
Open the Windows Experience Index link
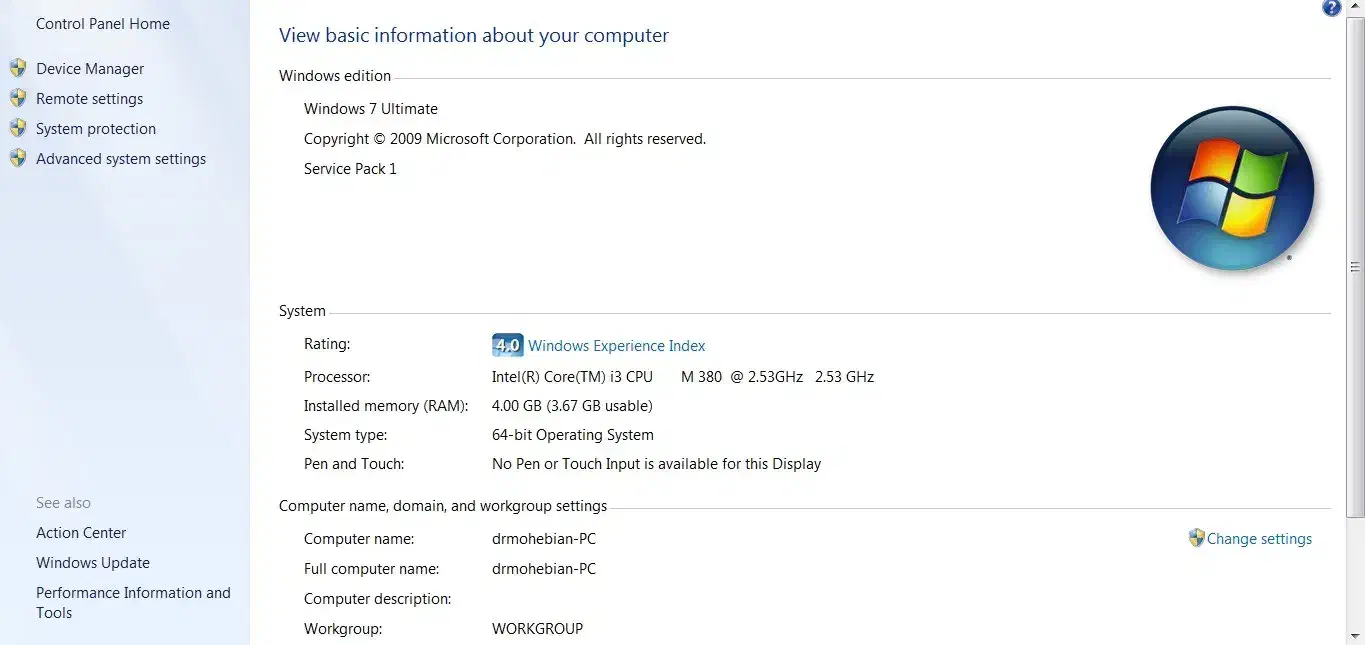617,345
